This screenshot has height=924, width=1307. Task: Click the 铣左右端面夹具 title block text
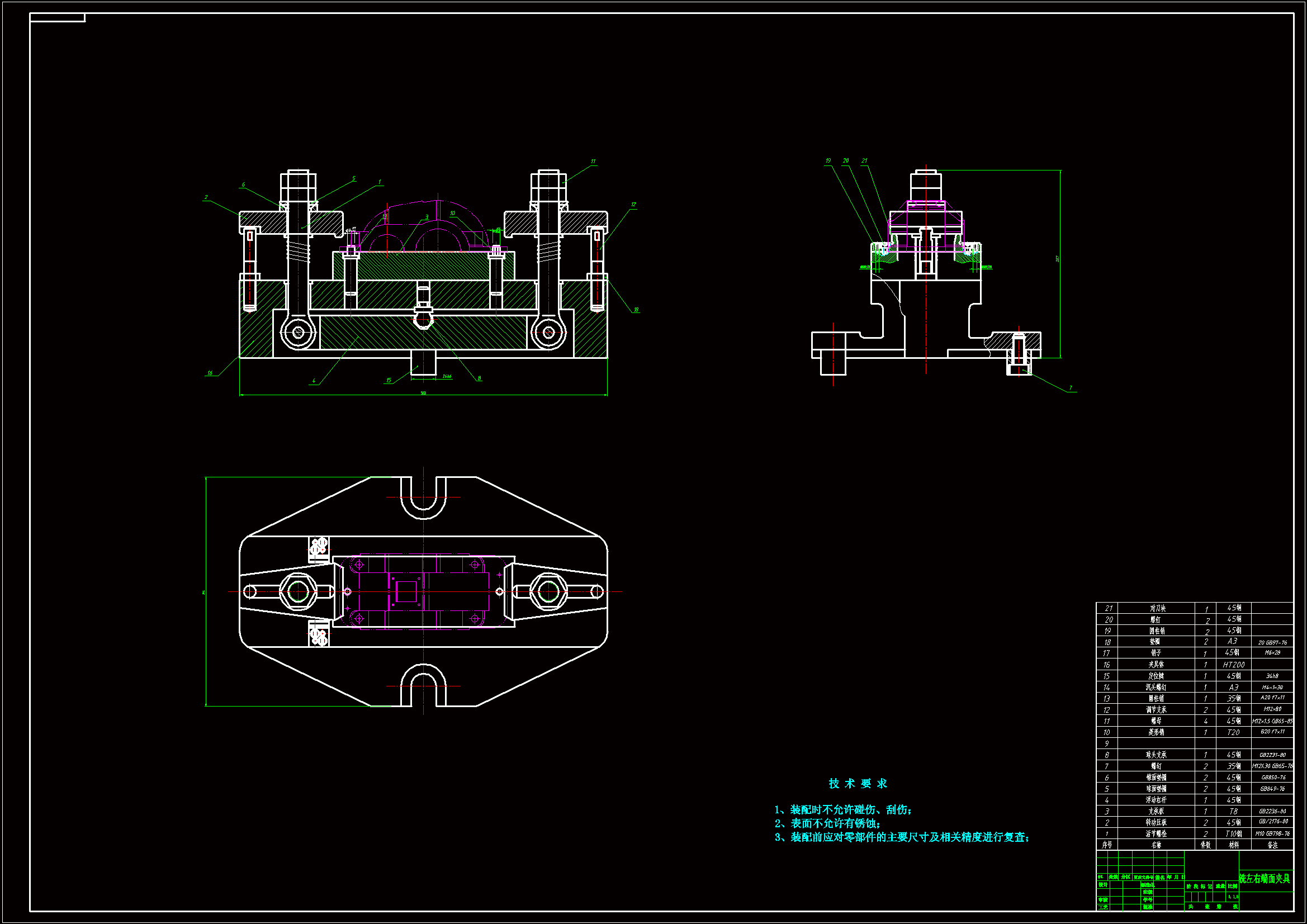tap(1265, 879)
